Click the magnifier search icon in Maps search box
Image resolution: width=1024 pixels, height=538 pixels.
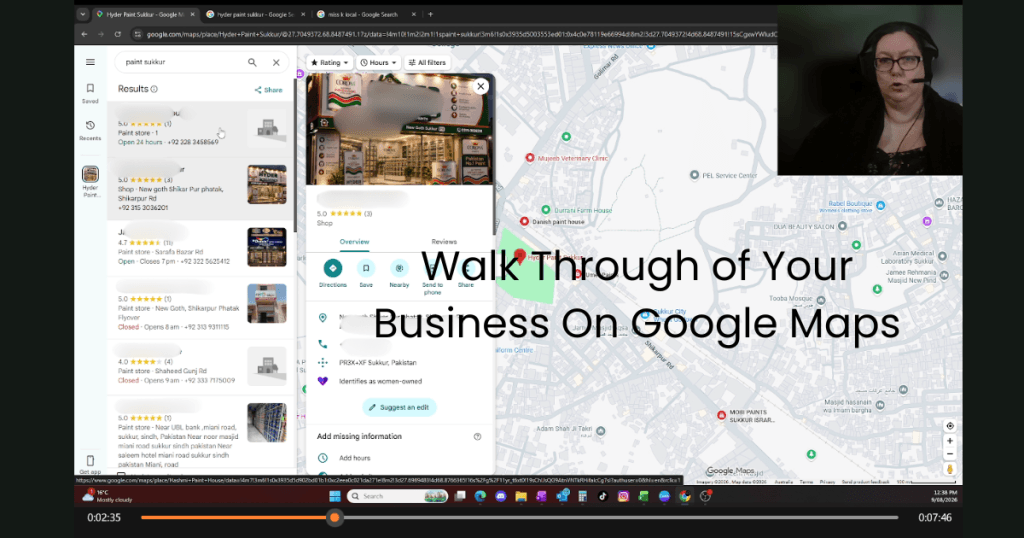click(x=252, y=62)
